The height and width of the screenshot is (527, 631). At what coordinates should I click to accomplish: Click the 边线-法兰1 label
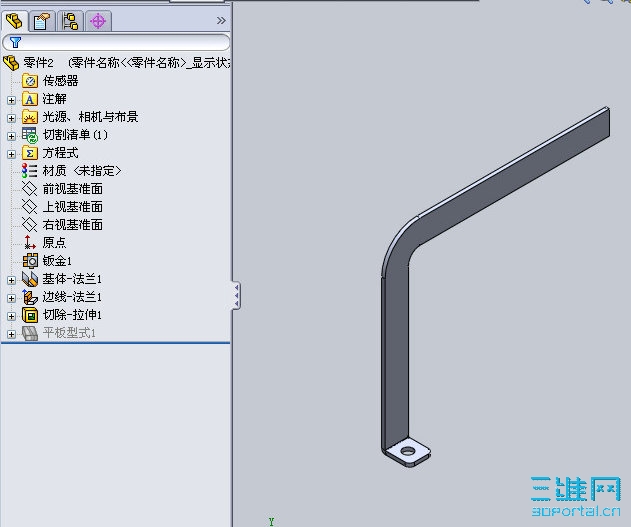(x=72, y=297)
